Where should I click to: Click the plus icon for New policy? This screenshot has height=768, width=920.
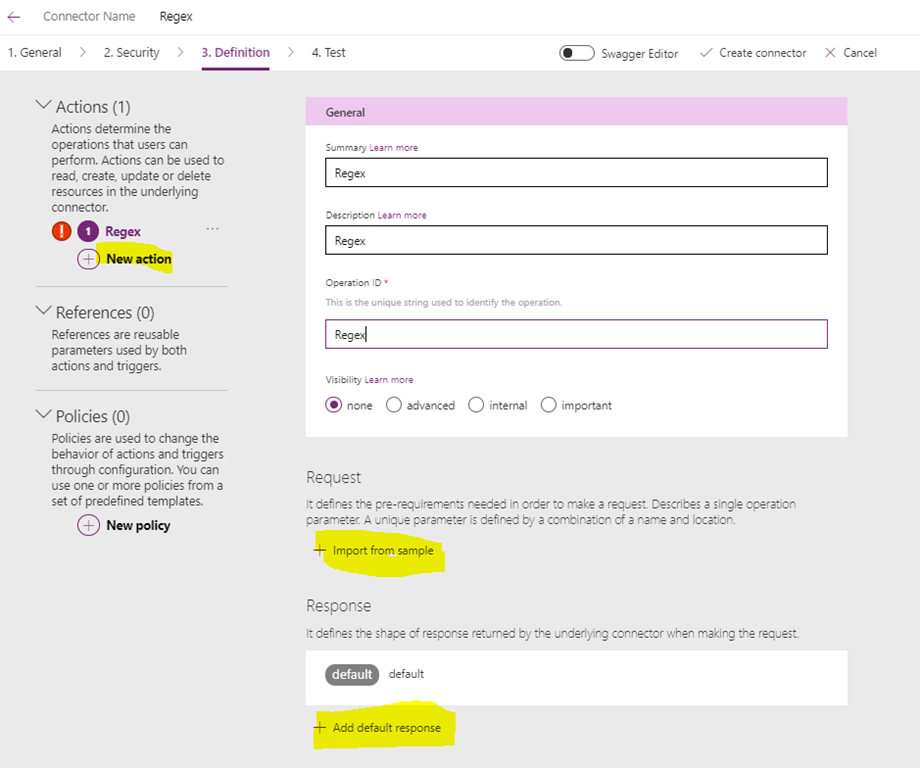88,525
